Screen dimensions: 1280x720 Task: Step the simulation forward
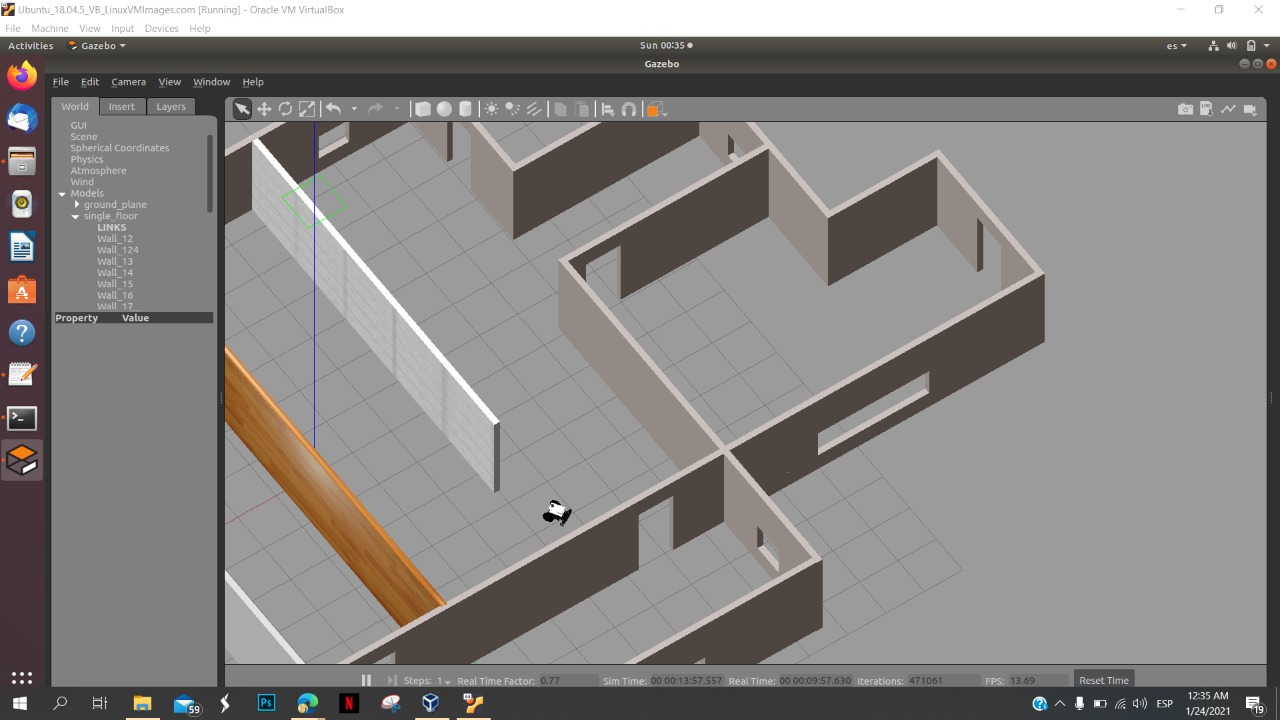(392, 680)
